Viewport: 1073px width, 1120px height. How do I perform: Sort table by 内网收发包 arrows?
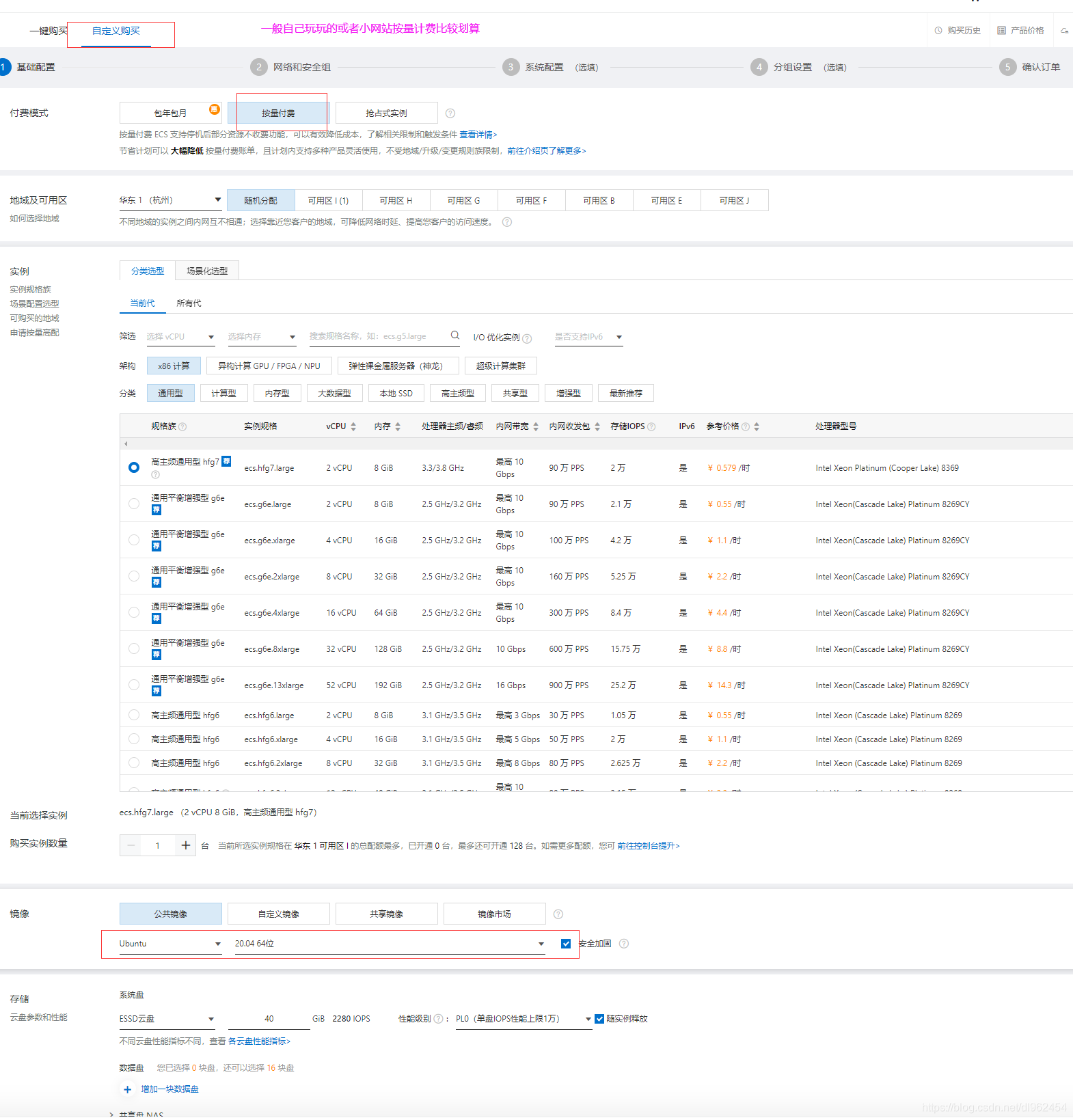[597, 426]
